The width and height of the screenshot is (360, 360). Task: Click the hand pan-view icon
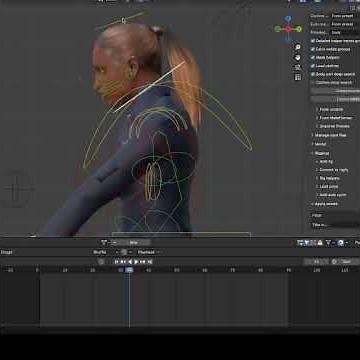(298, 58)
